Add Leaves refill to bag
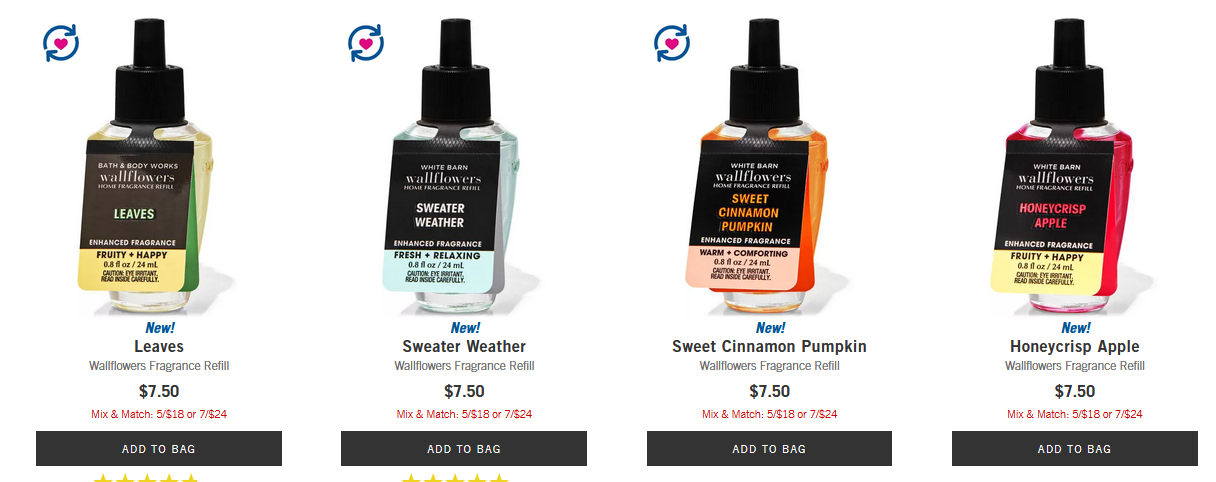This screenshot has height=482, width=1216. click(x=159, y=449)
